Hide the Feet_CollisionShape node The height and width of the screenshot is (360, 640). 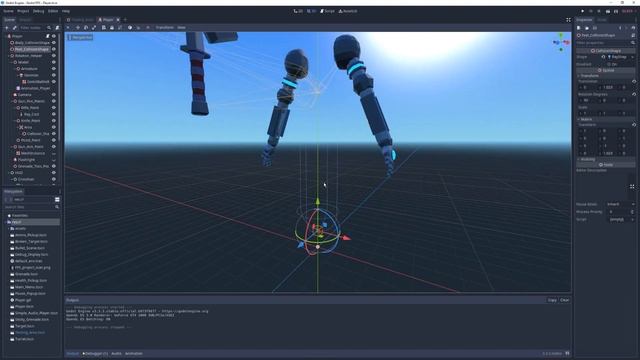[53, 49]
